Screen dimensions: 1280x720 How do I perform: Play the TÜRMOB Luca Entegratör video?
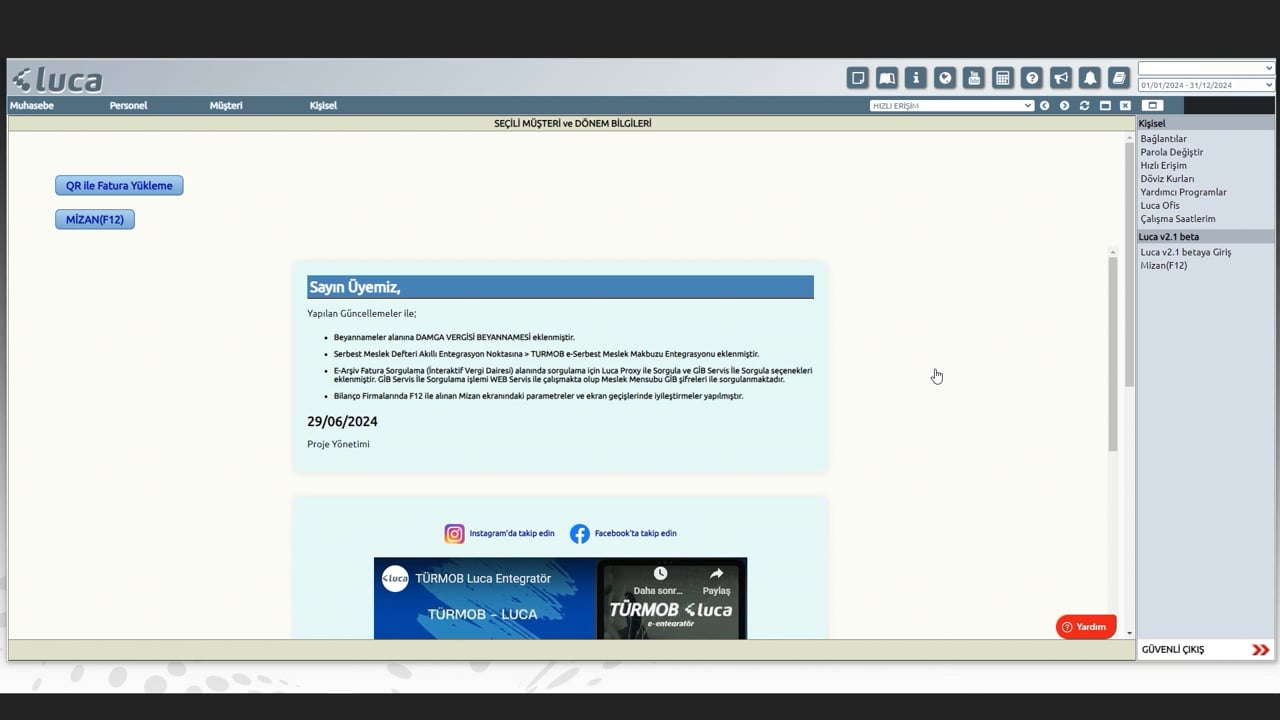[560, 599]
